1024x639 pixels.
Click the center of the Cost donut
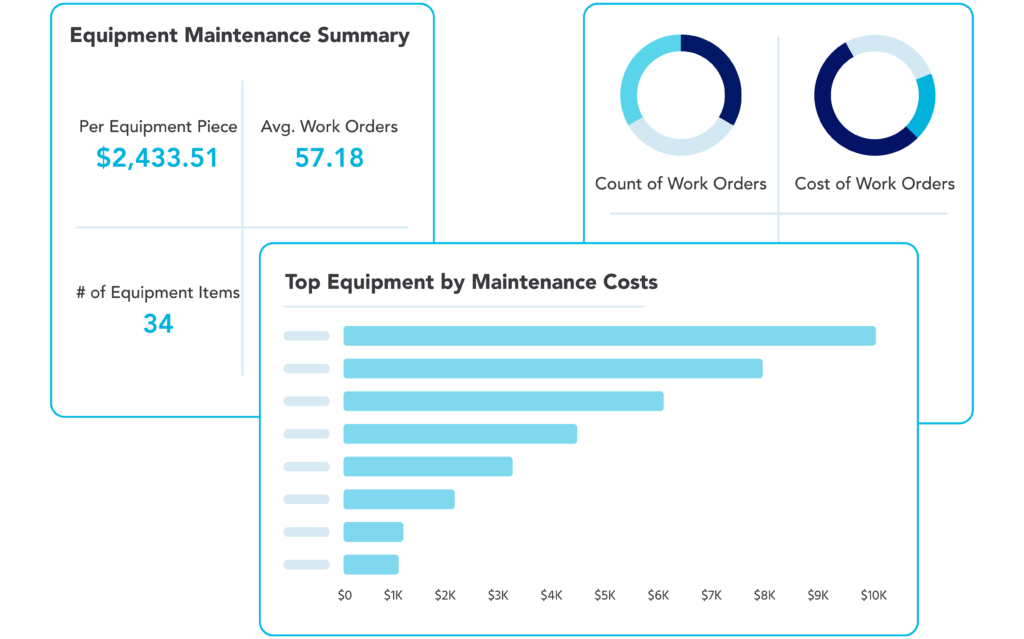[873, 95]
